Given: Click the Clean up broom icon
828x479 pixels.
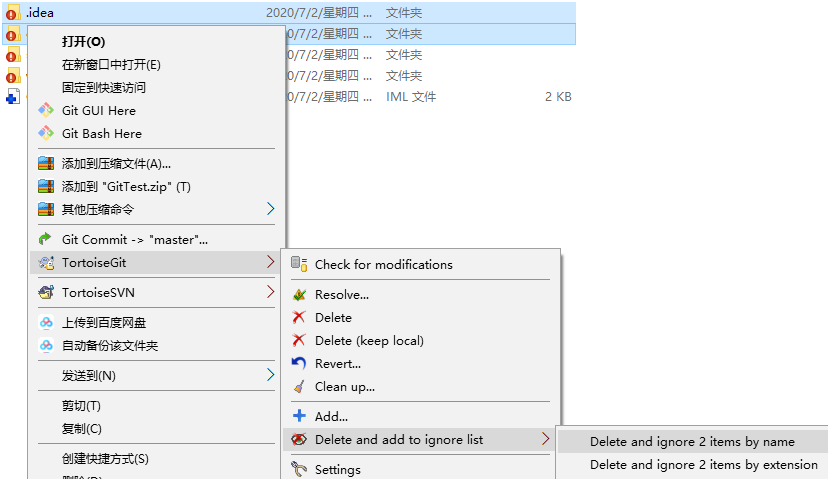Looking at the screenshot, I should [x=299, y=387].
